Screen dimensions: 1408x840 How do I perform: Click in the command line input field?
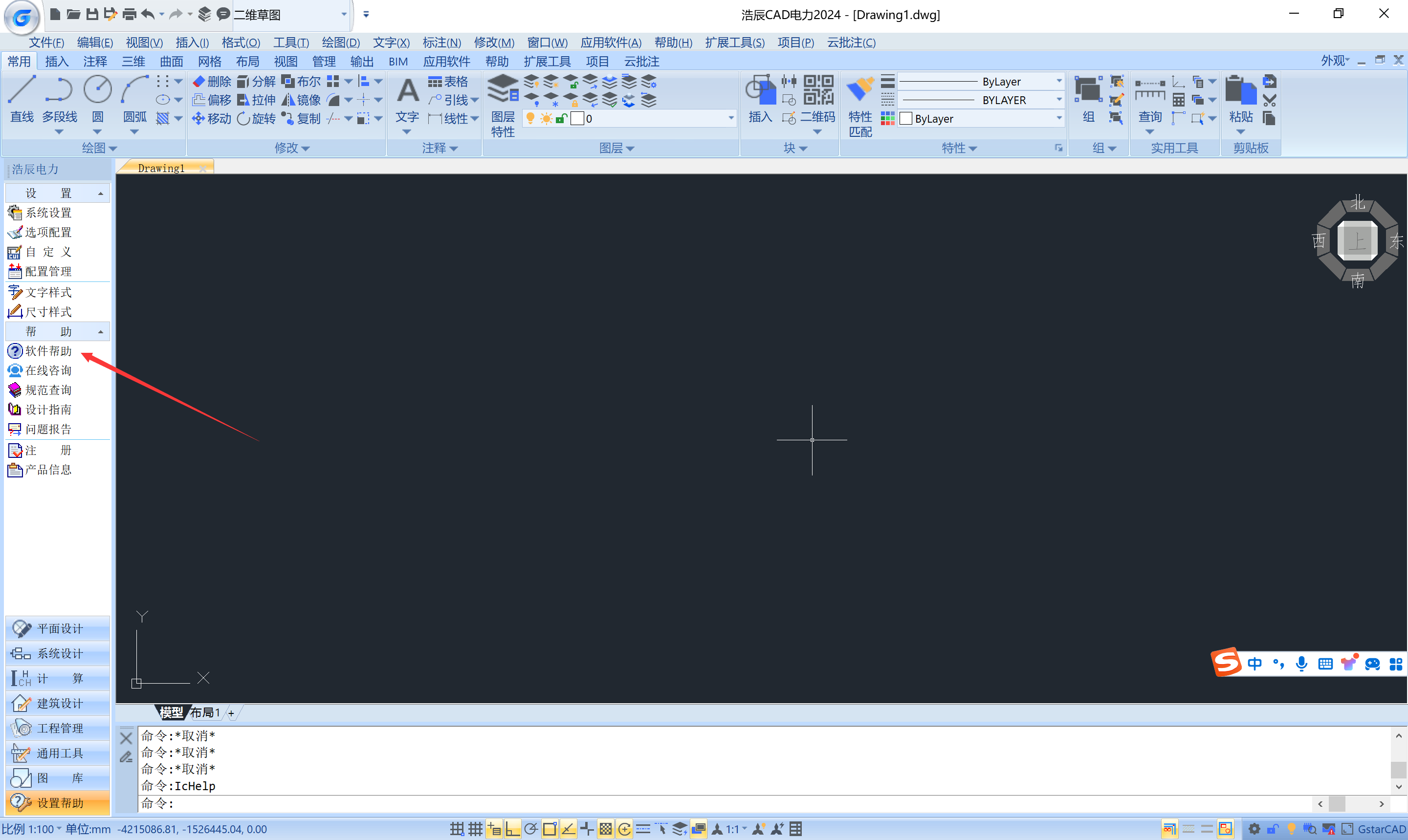pyautogui.click(x=680, y=803)
